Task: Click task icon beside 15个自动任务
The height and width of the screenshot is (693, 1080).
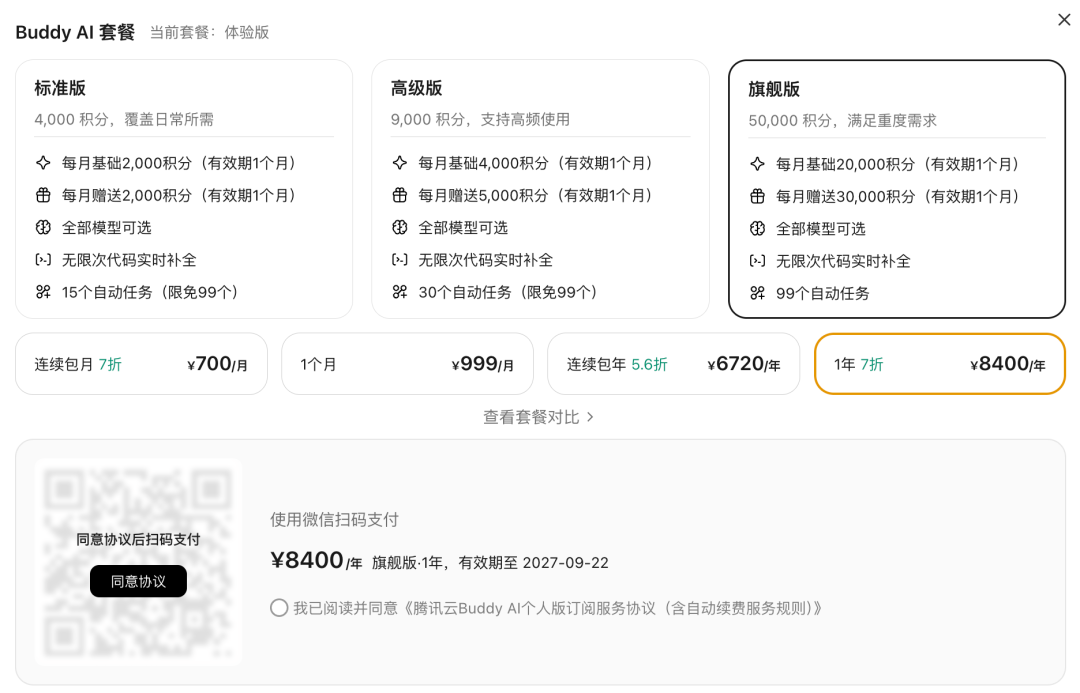Action: pos(43,292)
